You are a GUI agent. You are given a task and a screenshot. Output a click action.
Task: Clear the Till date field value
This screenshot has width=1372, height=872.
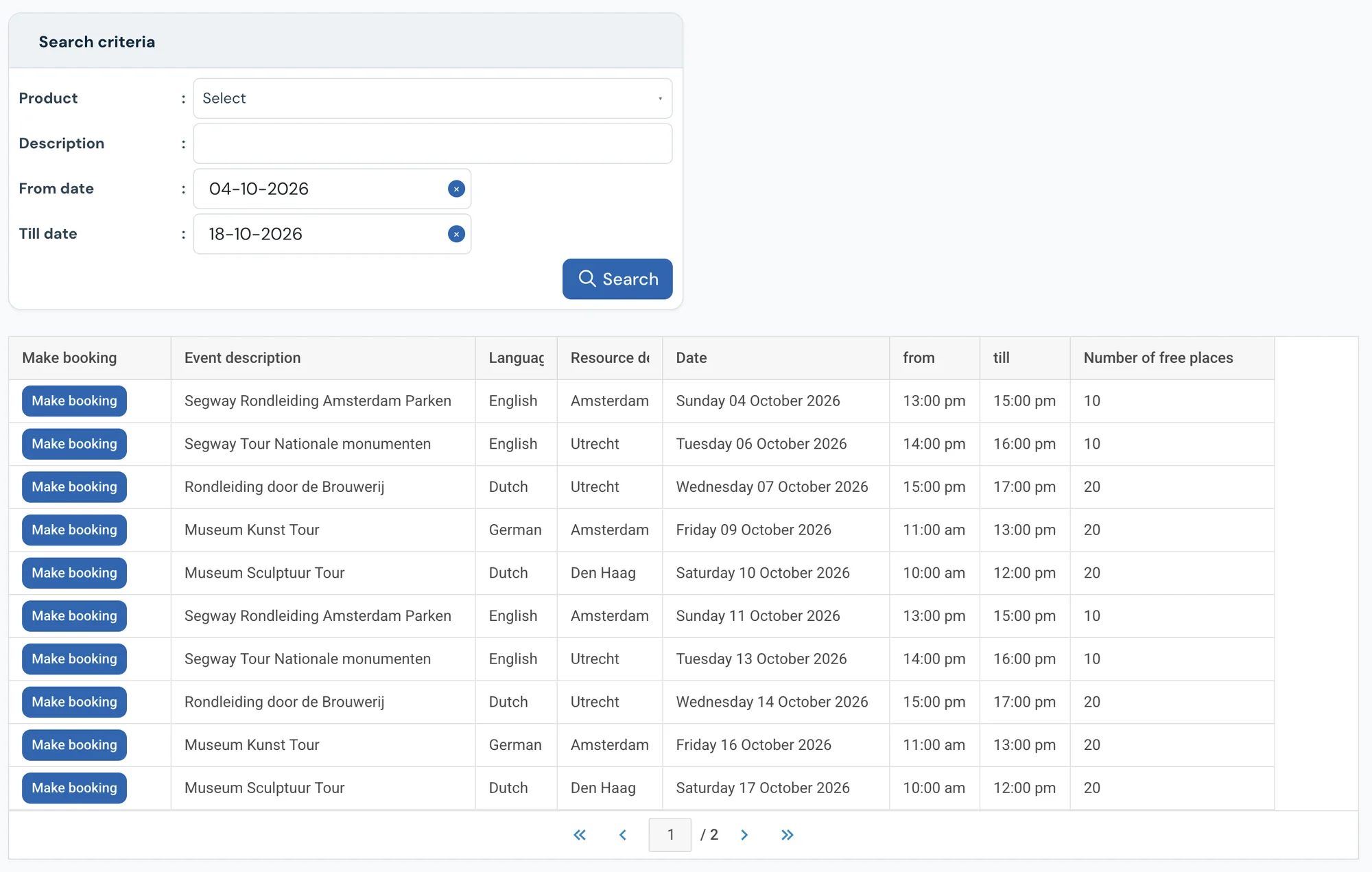456,234
